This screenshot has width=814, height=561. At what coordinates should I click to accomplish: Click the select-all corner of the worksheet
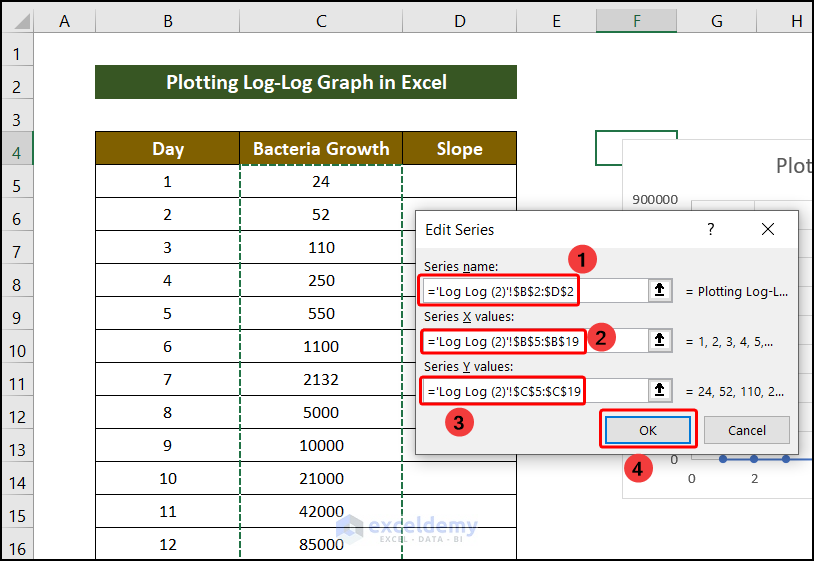click(17, 20)
